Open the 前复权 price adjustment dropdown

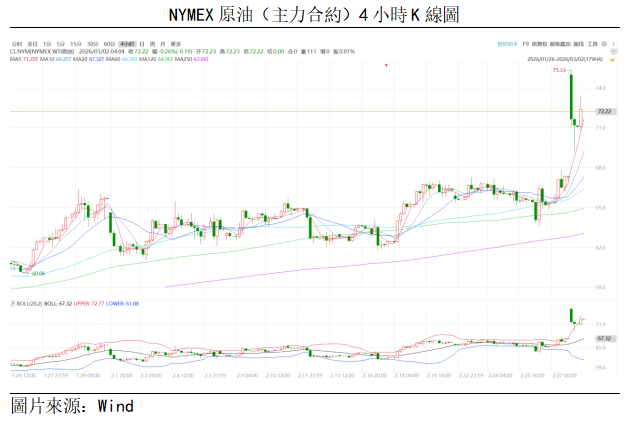coord(539,44)
